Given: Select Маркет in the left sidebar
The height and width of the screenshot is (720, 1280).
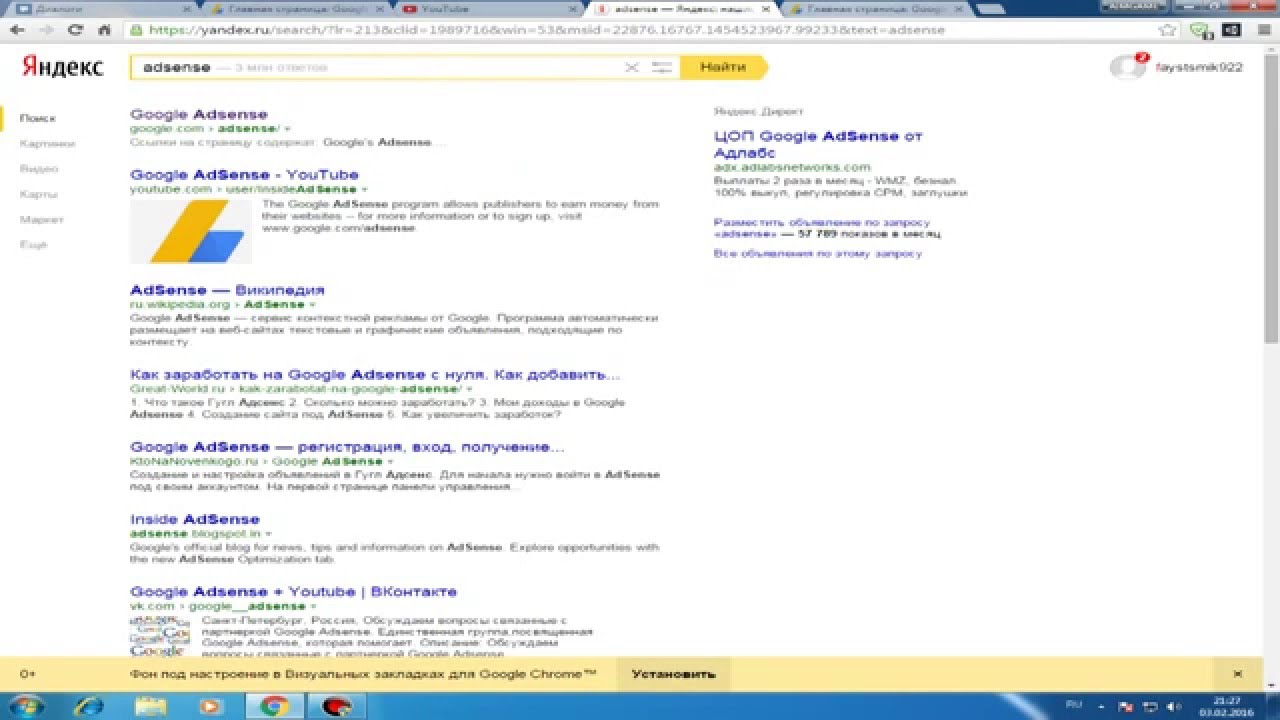Looking at the screenshot, I should (42, 219).
